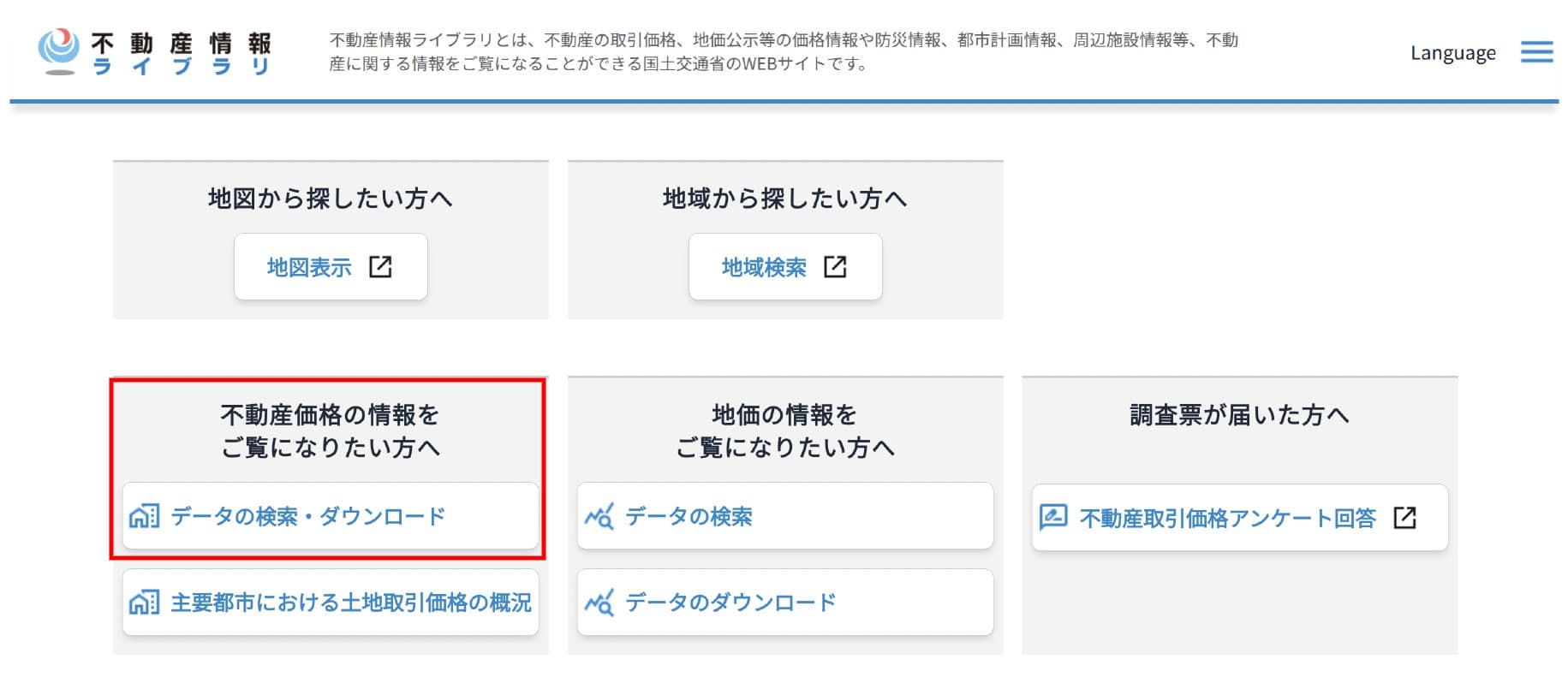This screenshot has height=683, width=1568.
Task: Click the 不動産情報 logo title text
Action: tap(182, 43)
